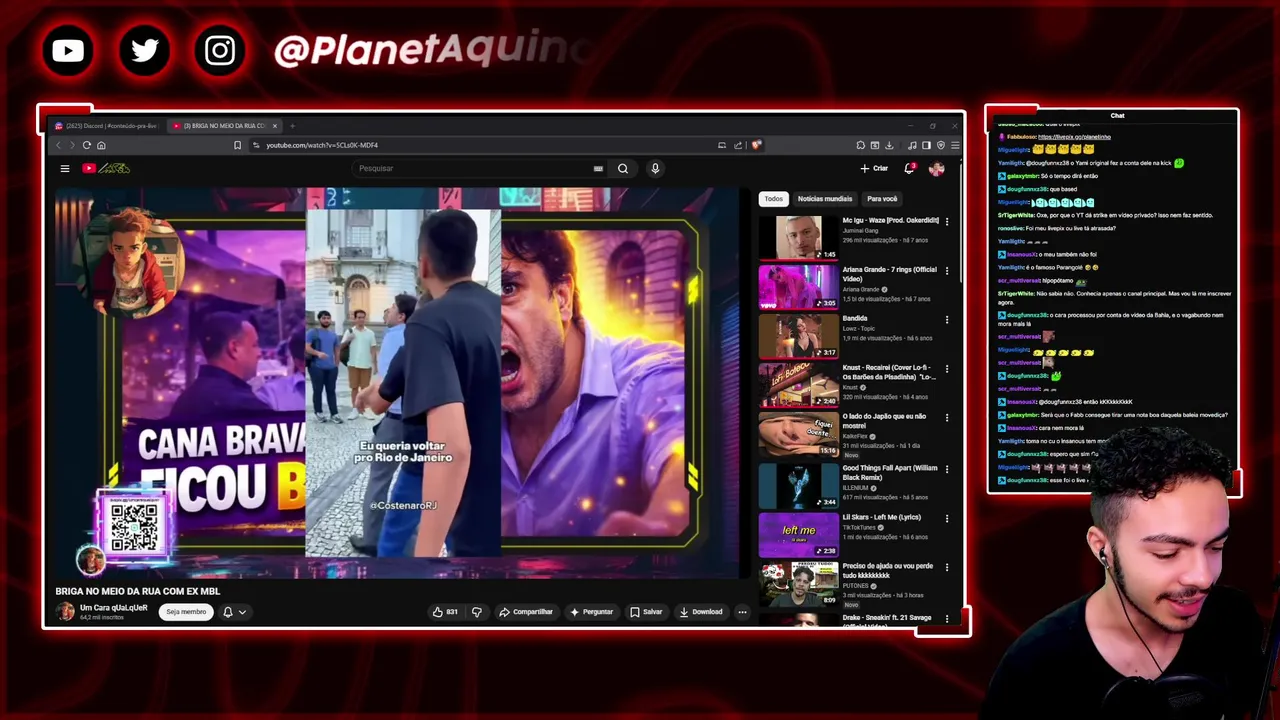Viewport: 1280px width, 720px height.
Task: Open options menu for Mc Igu - Waze
Action: 947,221
